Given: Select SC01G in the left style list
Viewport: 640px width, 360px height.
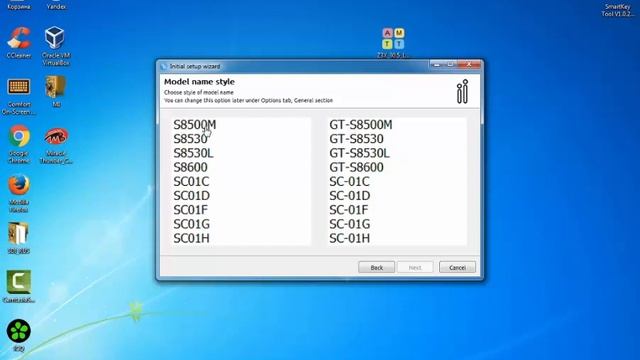Looking at the screenshot, I should (191, 224).
